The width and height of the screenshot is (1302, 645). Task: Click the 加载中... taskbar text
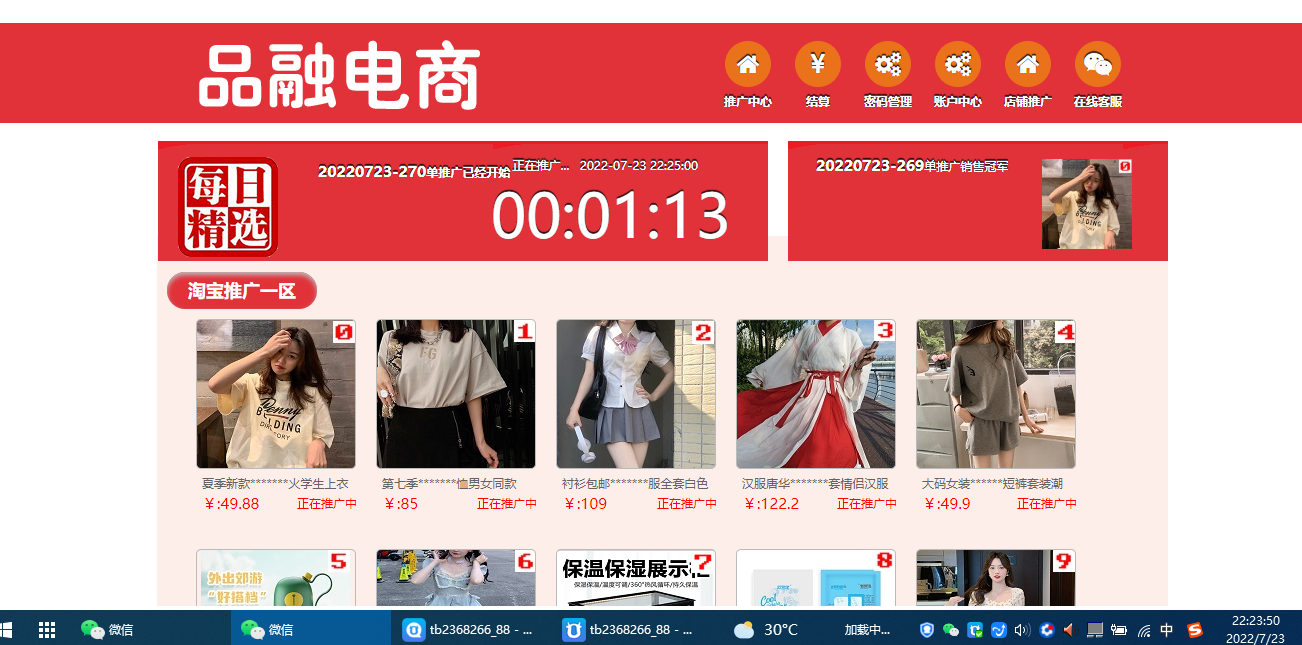[x=867, y=630]
